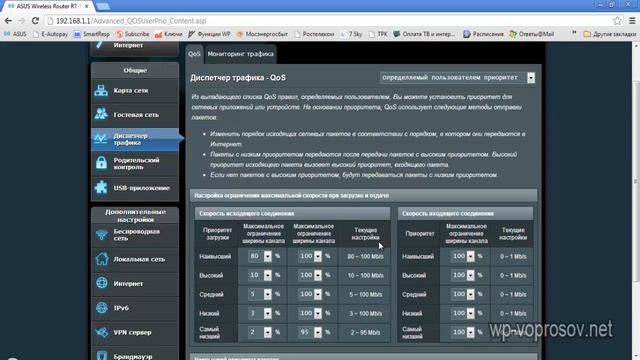Reload the router page
This screenshot has height=360, width=640.
tap(35, 20)
